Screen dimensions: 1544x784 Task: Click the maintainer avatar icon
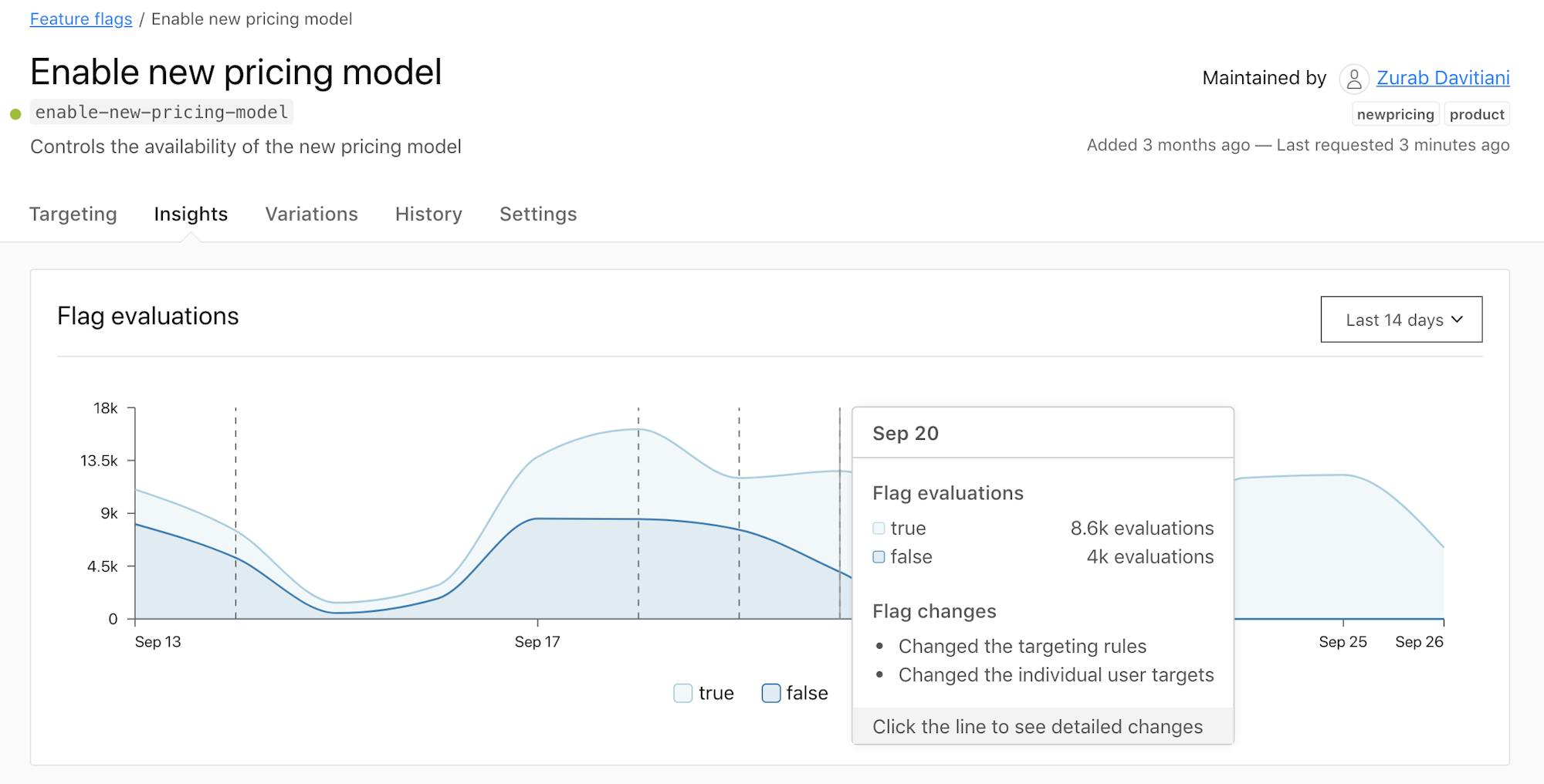pos(1353,79)
